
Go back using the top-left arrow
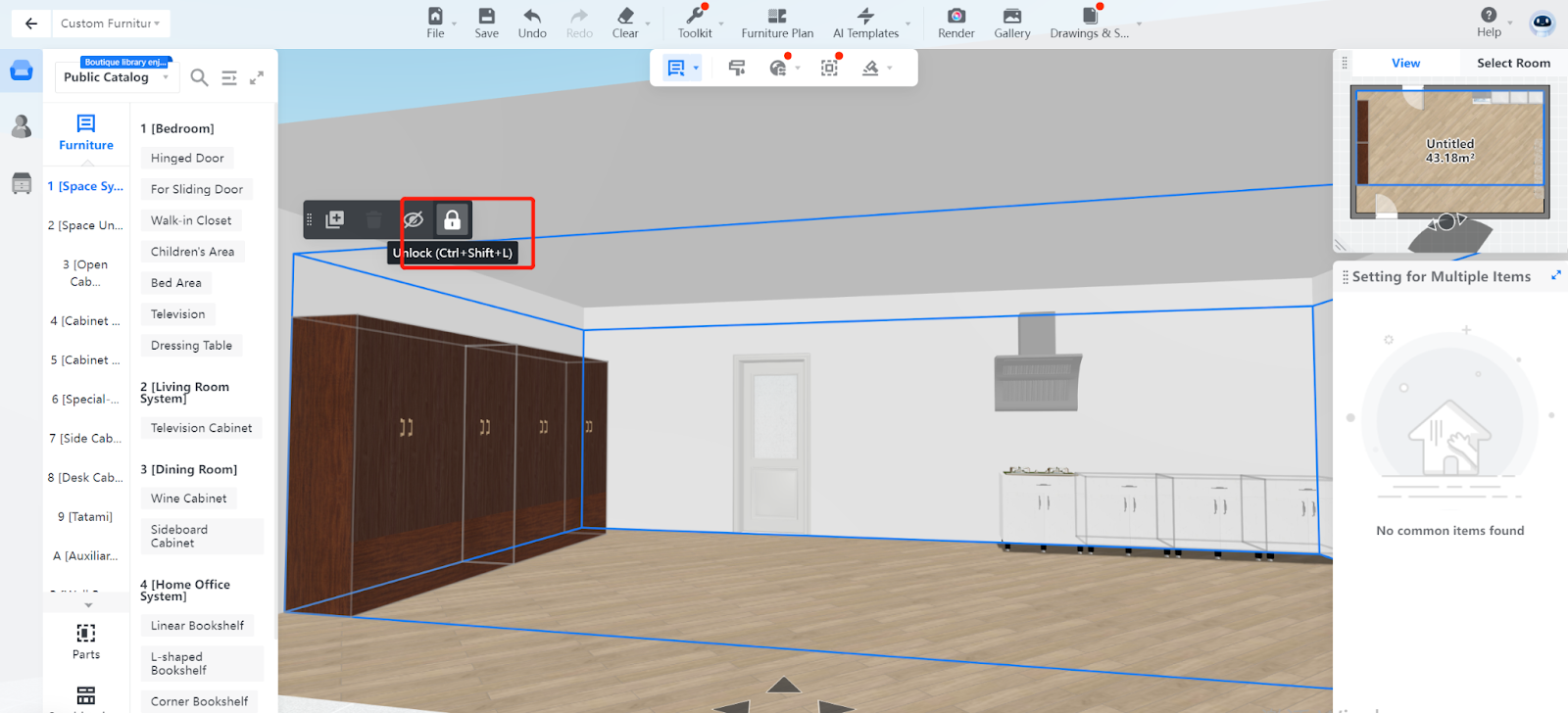click(31, 24)
